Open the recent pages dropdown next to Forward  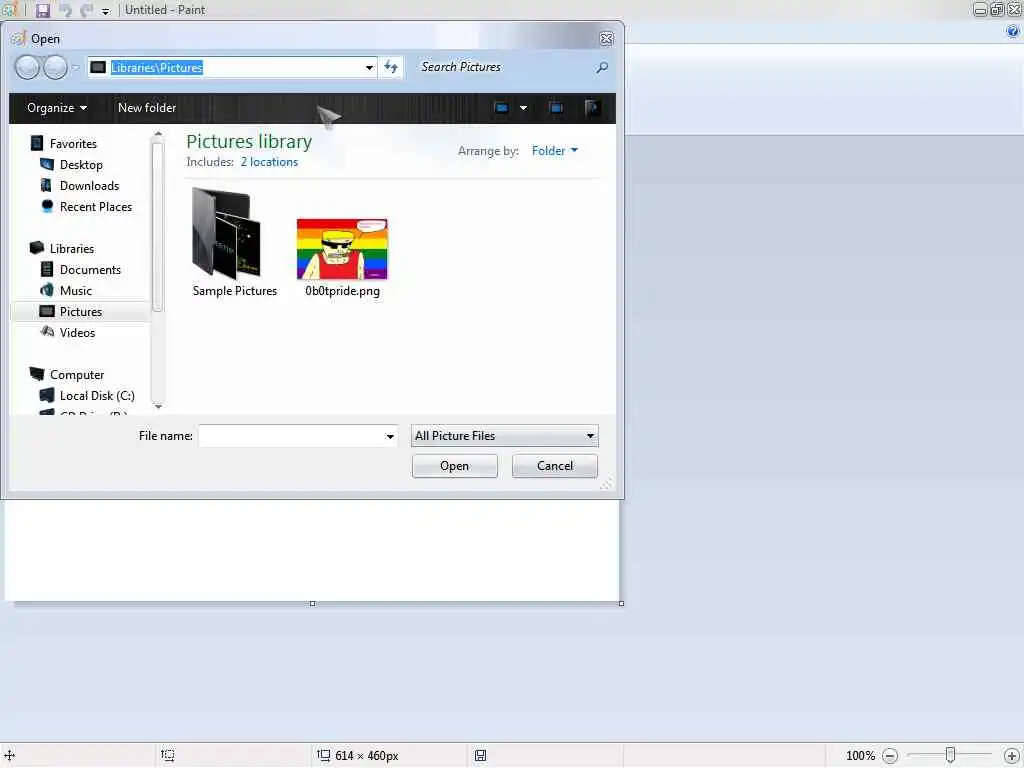(76, 67)
